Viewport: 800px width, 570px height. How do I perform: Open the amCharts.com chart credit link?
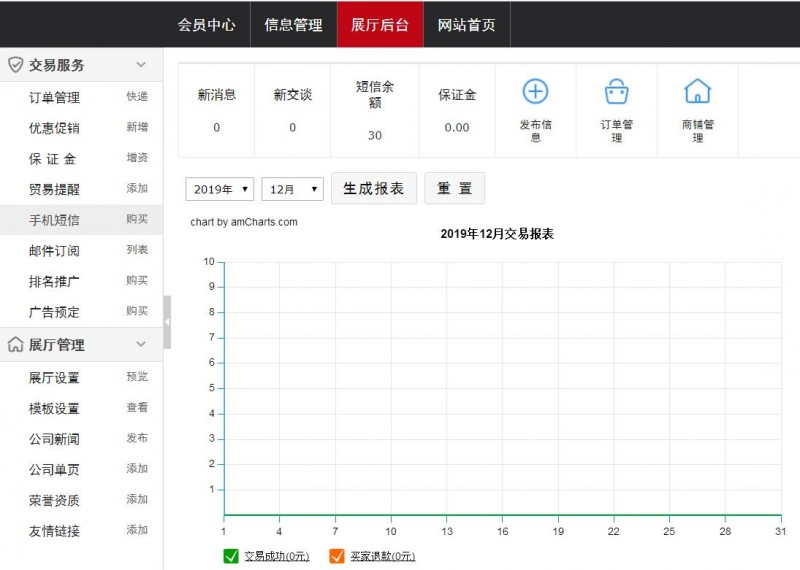pos(244,222)
